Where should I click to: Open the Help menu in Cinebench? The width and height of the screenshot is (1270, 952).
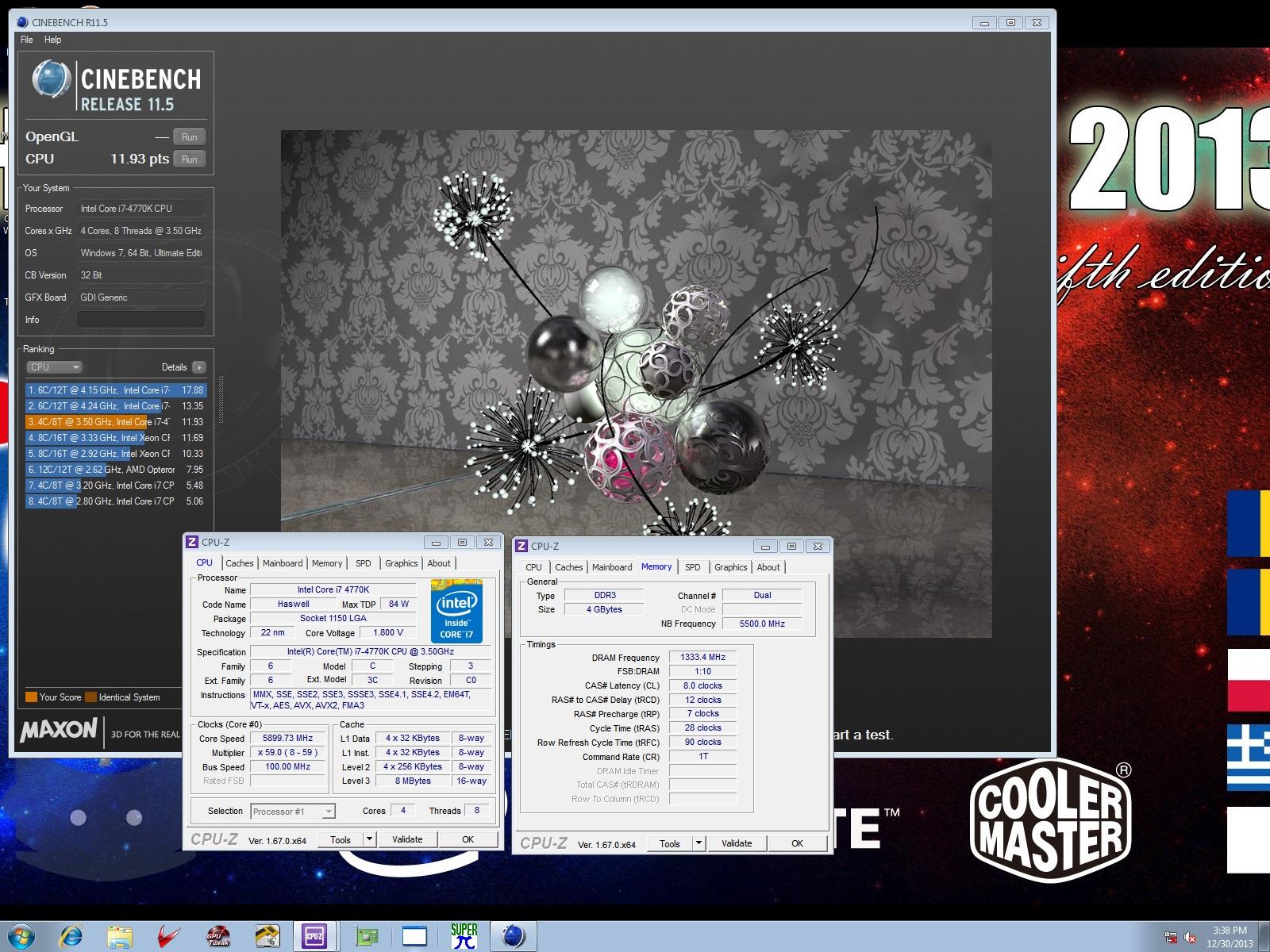click(52, 40)
